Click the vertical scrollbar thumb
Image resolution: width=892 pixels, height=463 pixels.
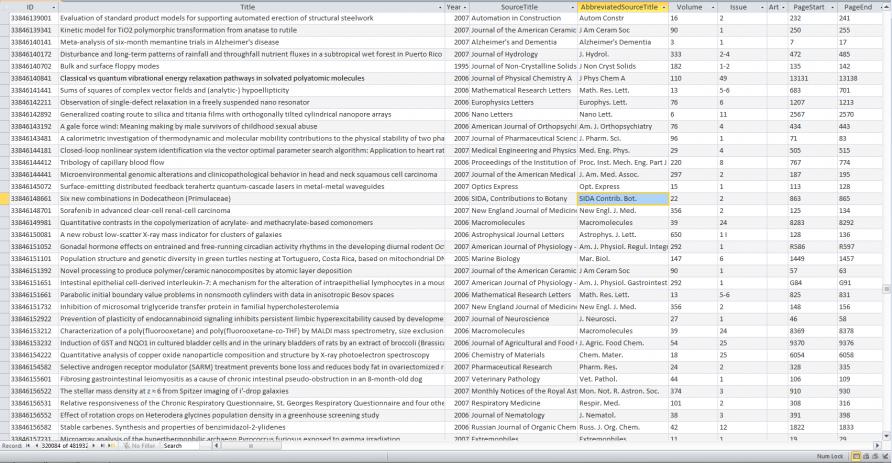click(886, 290)
